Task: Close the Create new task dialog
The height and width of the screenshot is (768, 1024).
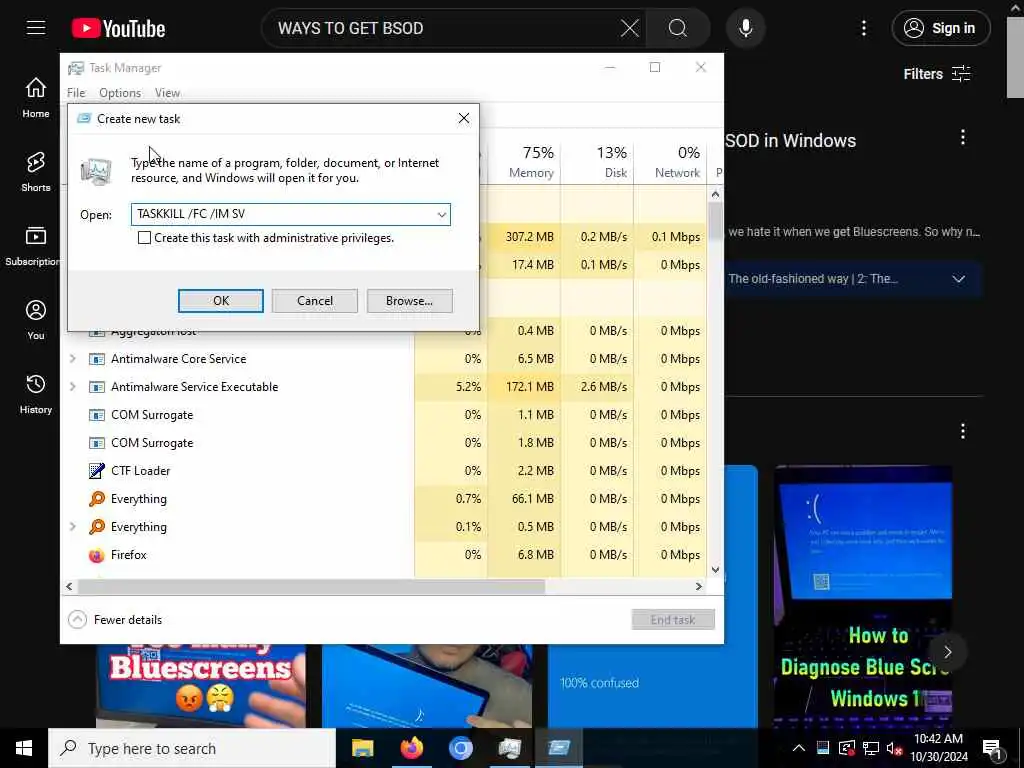Action: [464, 118]
